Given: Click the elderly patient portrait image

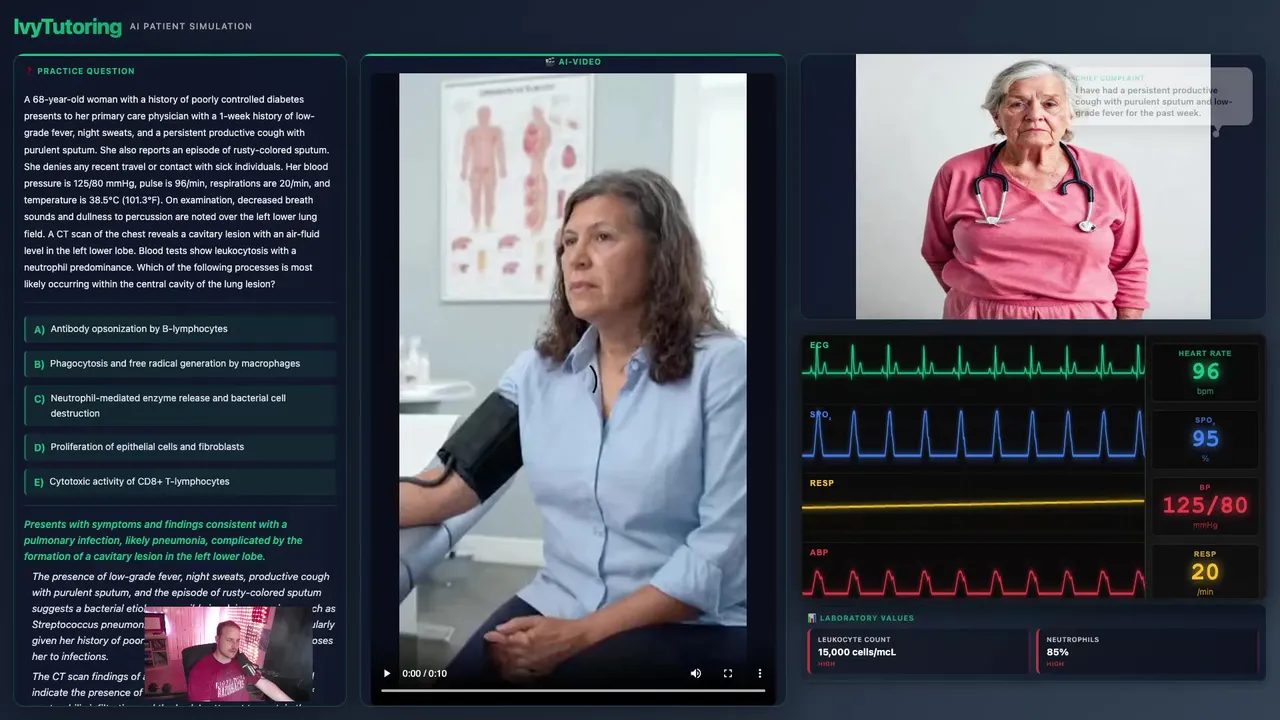Looking at the screenshot, I should point(1033,187).
